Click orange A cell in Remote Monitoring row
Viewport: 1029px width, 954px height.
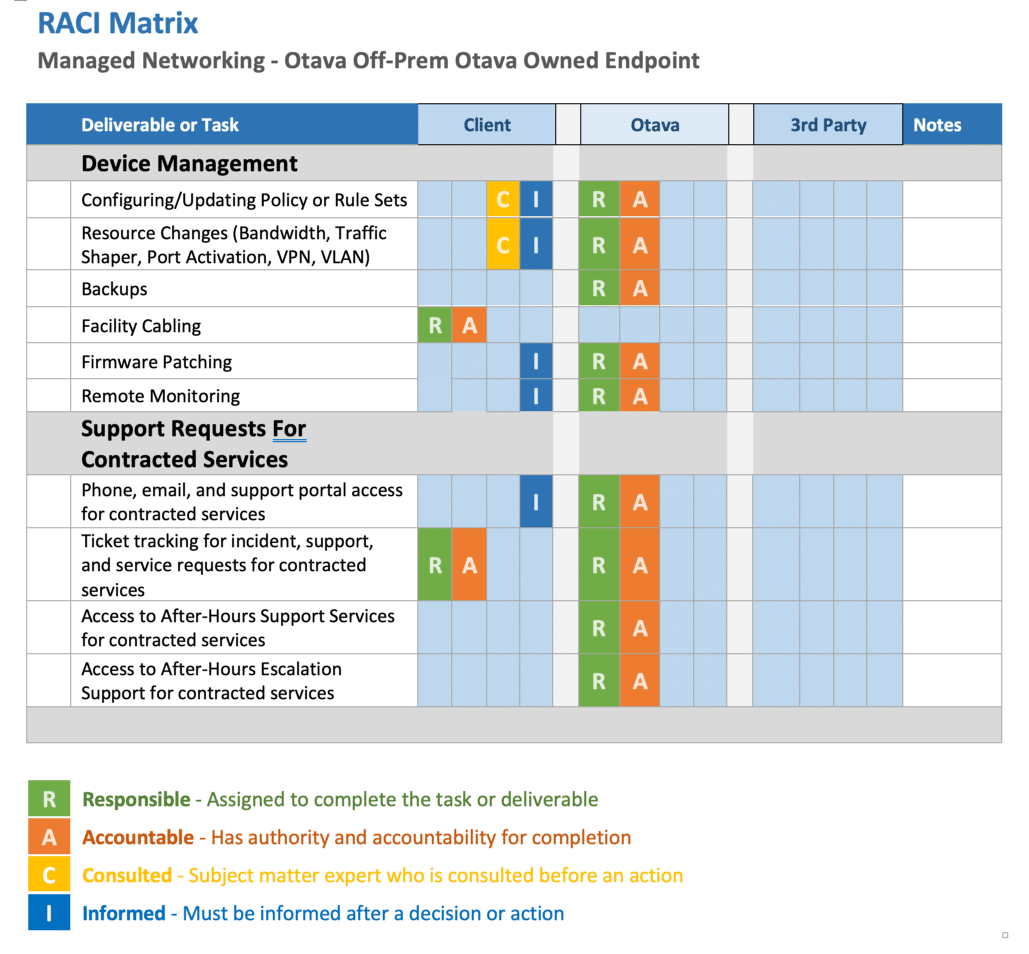tap(639, 396)
